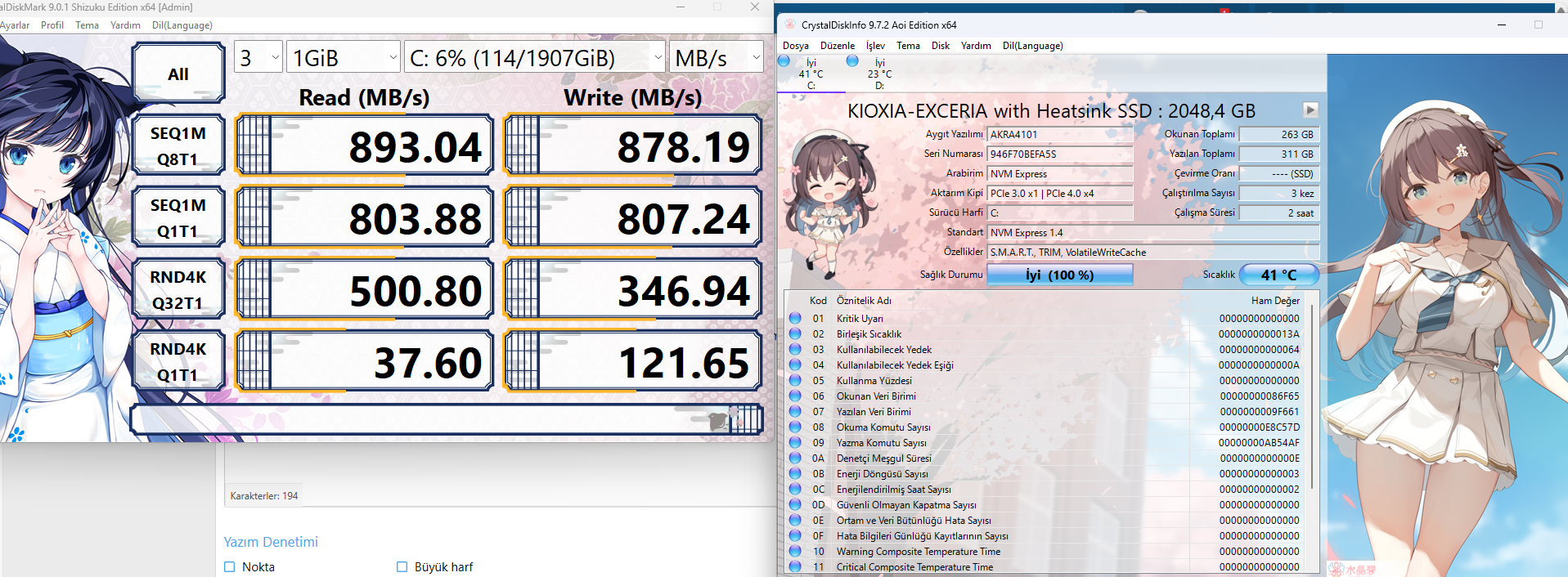1568x577 pixels.
Task: Click status icon for 0E Bütünlüğü Hata Sayısı
Action: click(x=795, y=520)
